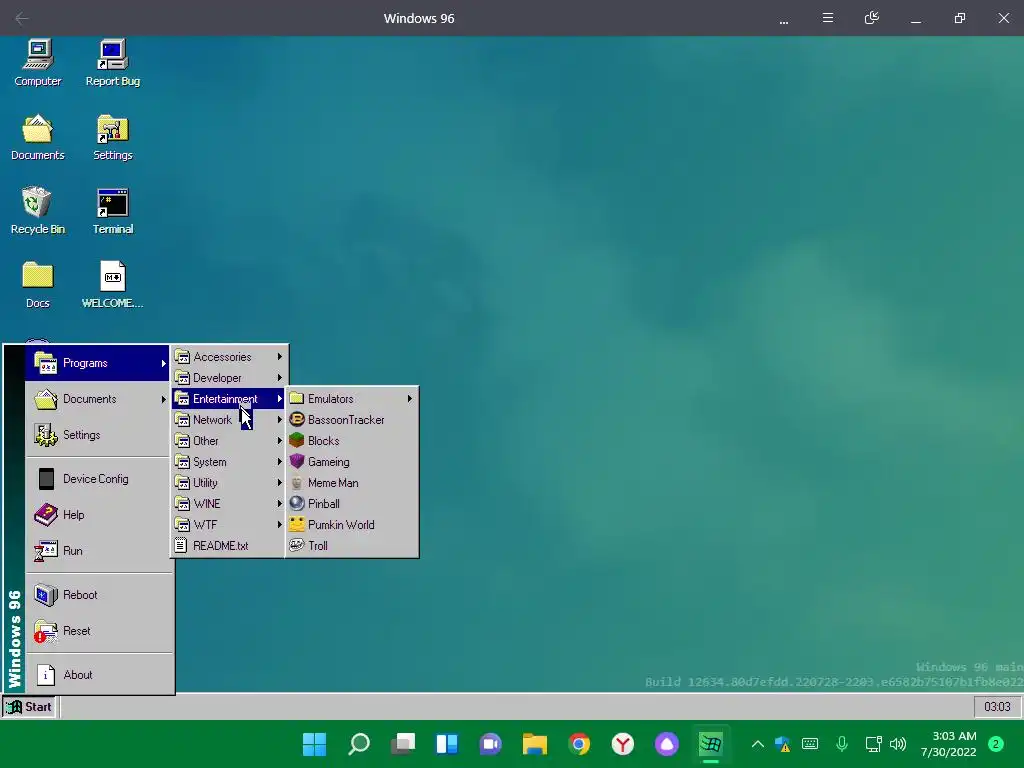Screen dimensions: 1024x768
Task: Open About from the Start menu
Action: point(99,675)
